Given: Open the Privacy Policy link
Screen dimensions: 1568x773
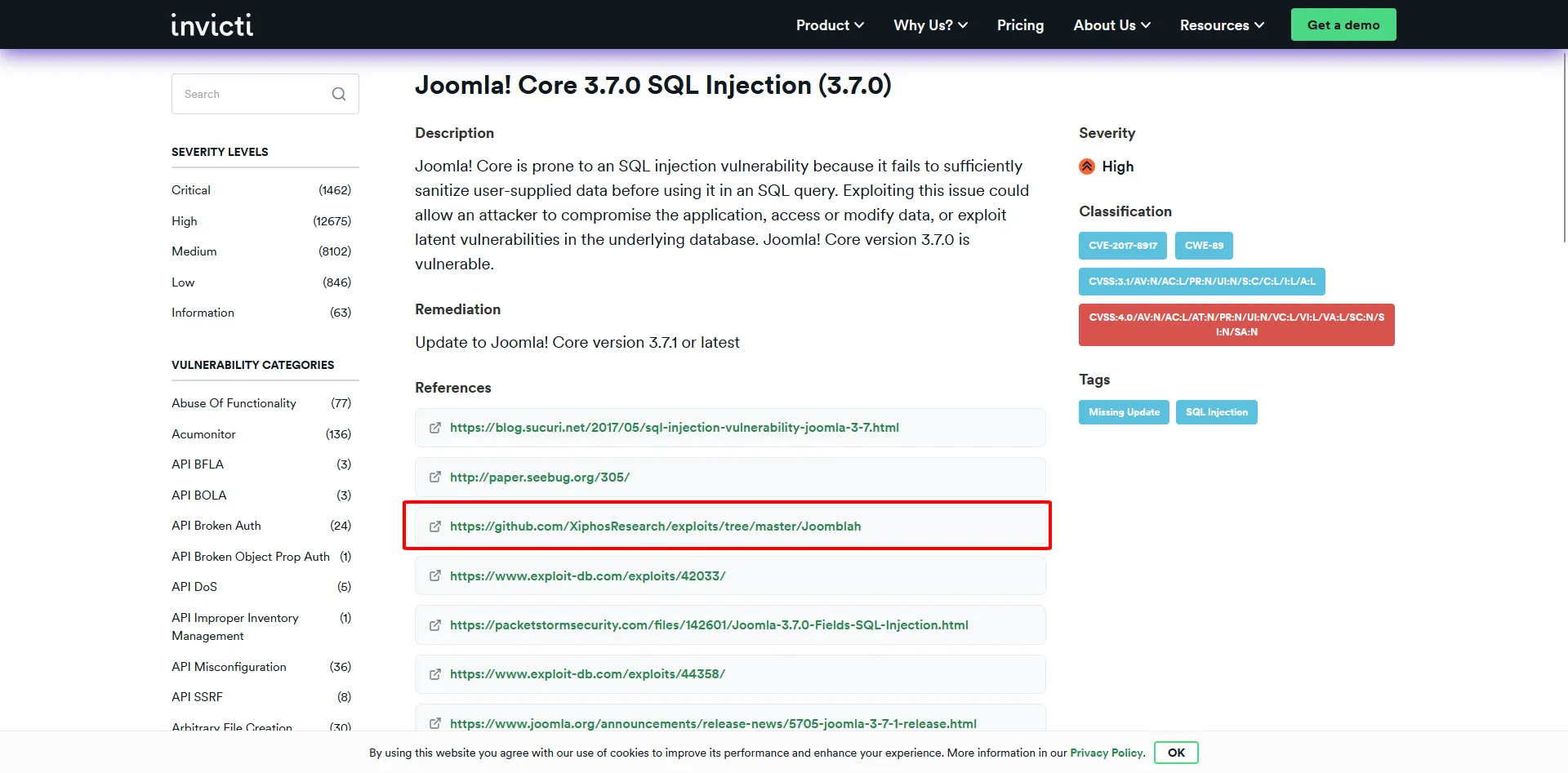Looking at the screenshot, I should click(x=1107, y=753).
